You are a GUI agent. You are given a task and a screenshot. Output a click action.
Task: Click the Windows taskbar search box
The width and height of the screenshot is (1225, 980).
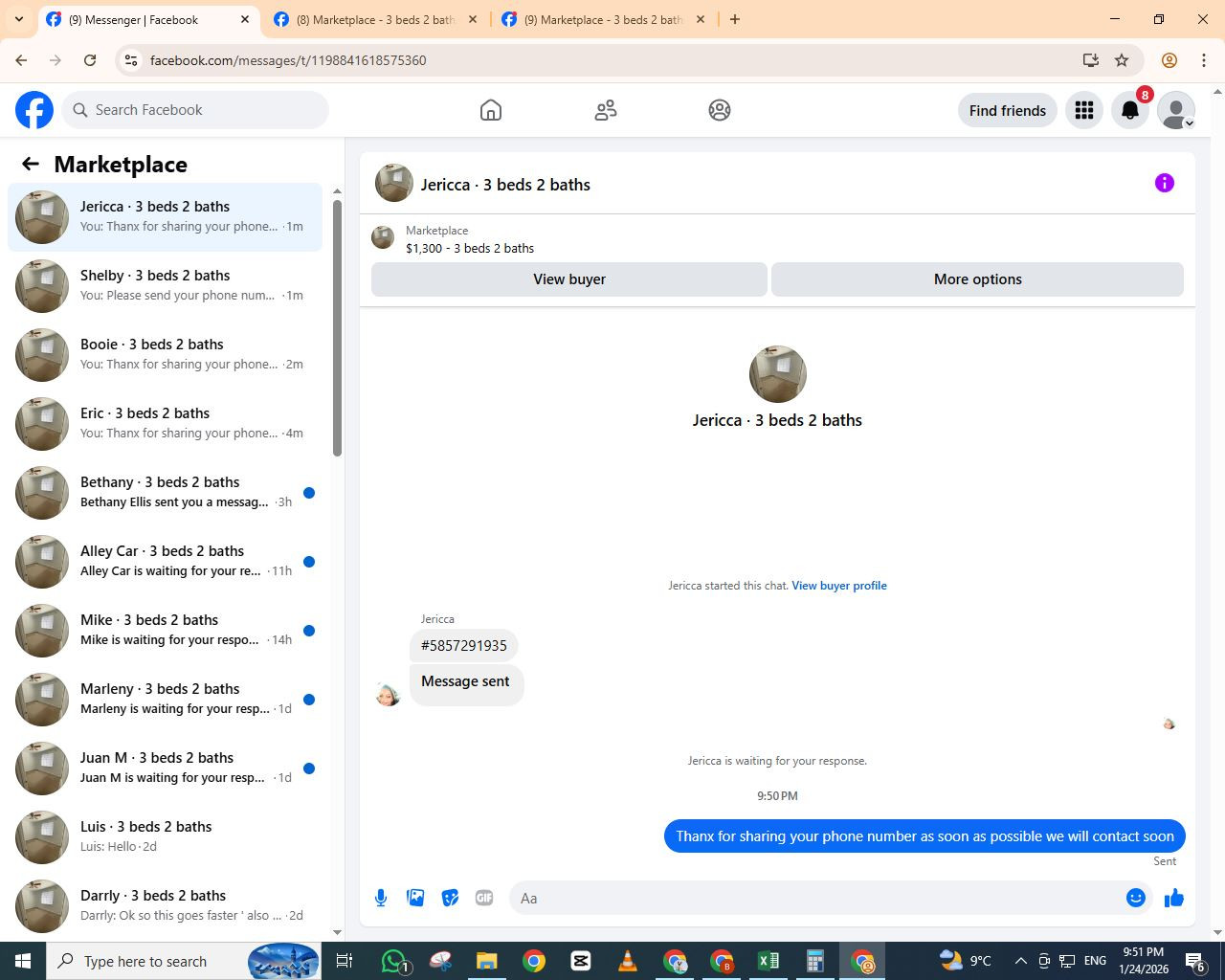[x=184, y=961]
